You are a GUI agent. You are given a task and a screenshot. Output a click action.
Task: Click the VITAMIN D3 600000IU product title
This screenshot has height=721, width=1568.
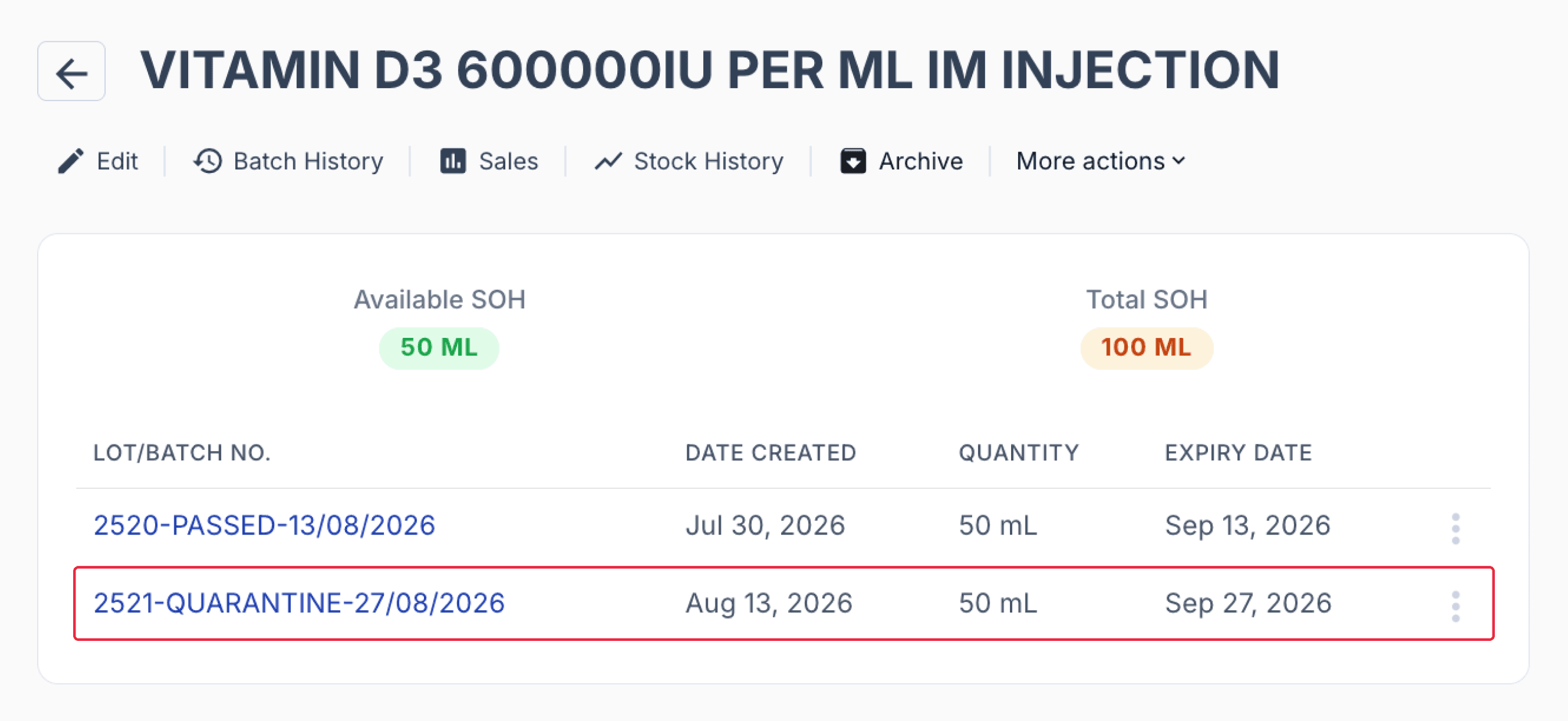click(x=710, y=71)
